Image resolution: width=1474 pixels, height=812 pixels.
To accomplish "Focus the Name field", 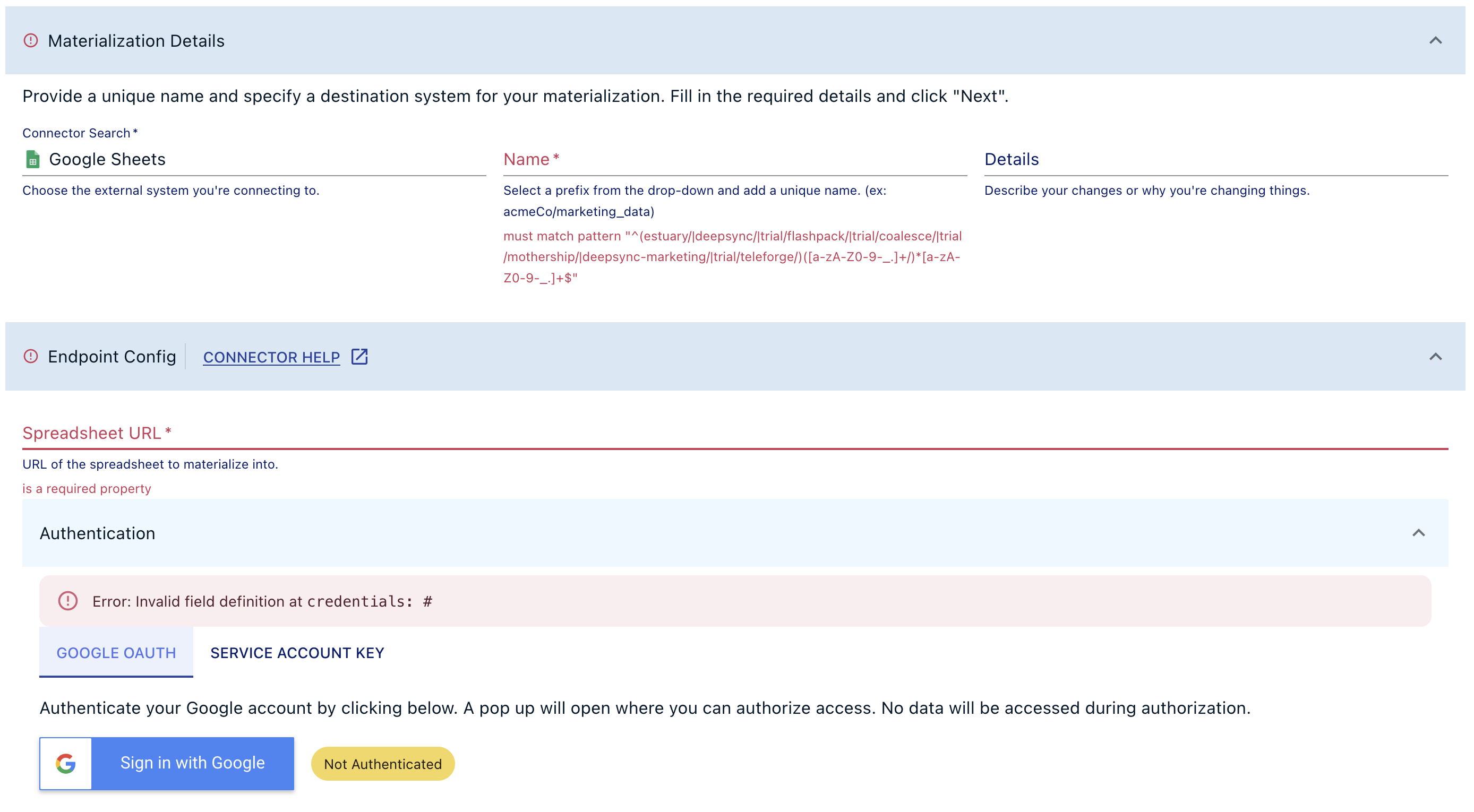I will pyautogui.click(x=732, y=160).
